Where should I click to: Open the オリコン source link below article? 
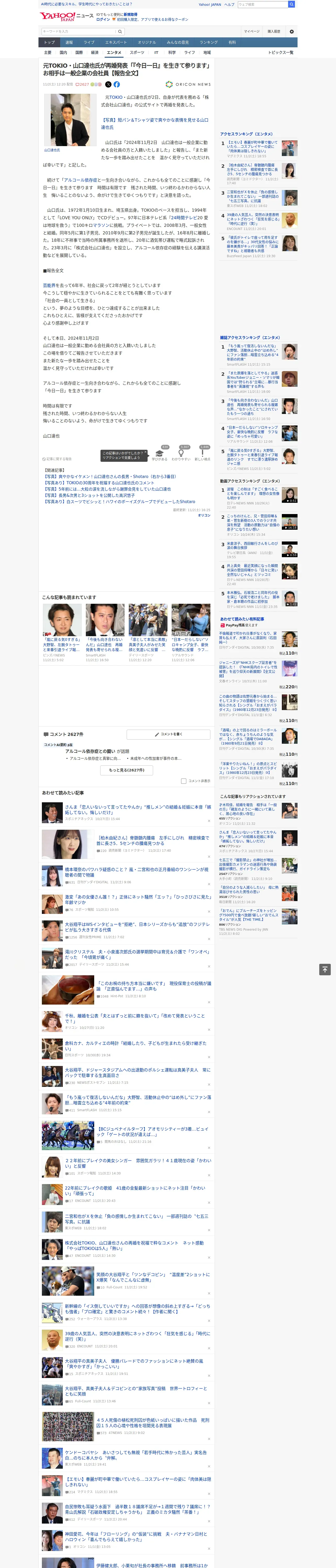click(204, 516)
